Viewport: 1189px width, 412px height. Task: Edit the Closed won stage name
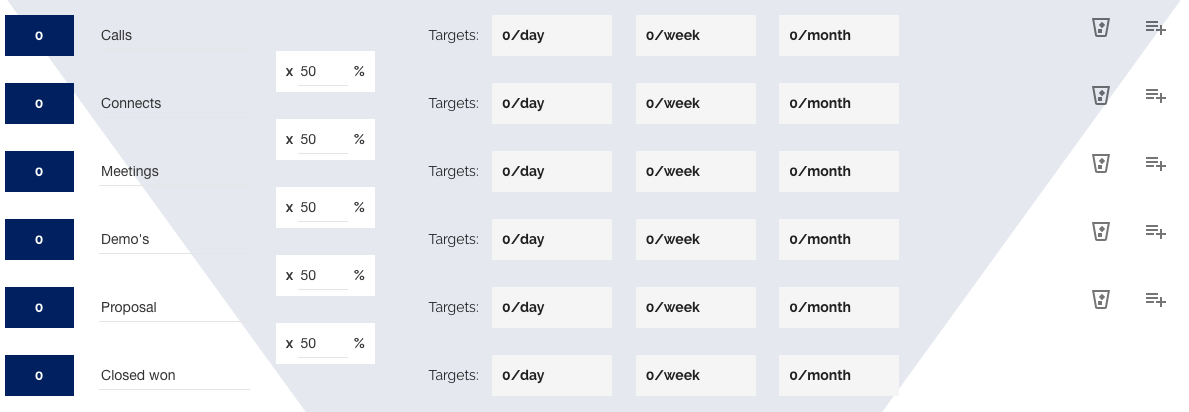pyautogui.click(x=173, y=376)
